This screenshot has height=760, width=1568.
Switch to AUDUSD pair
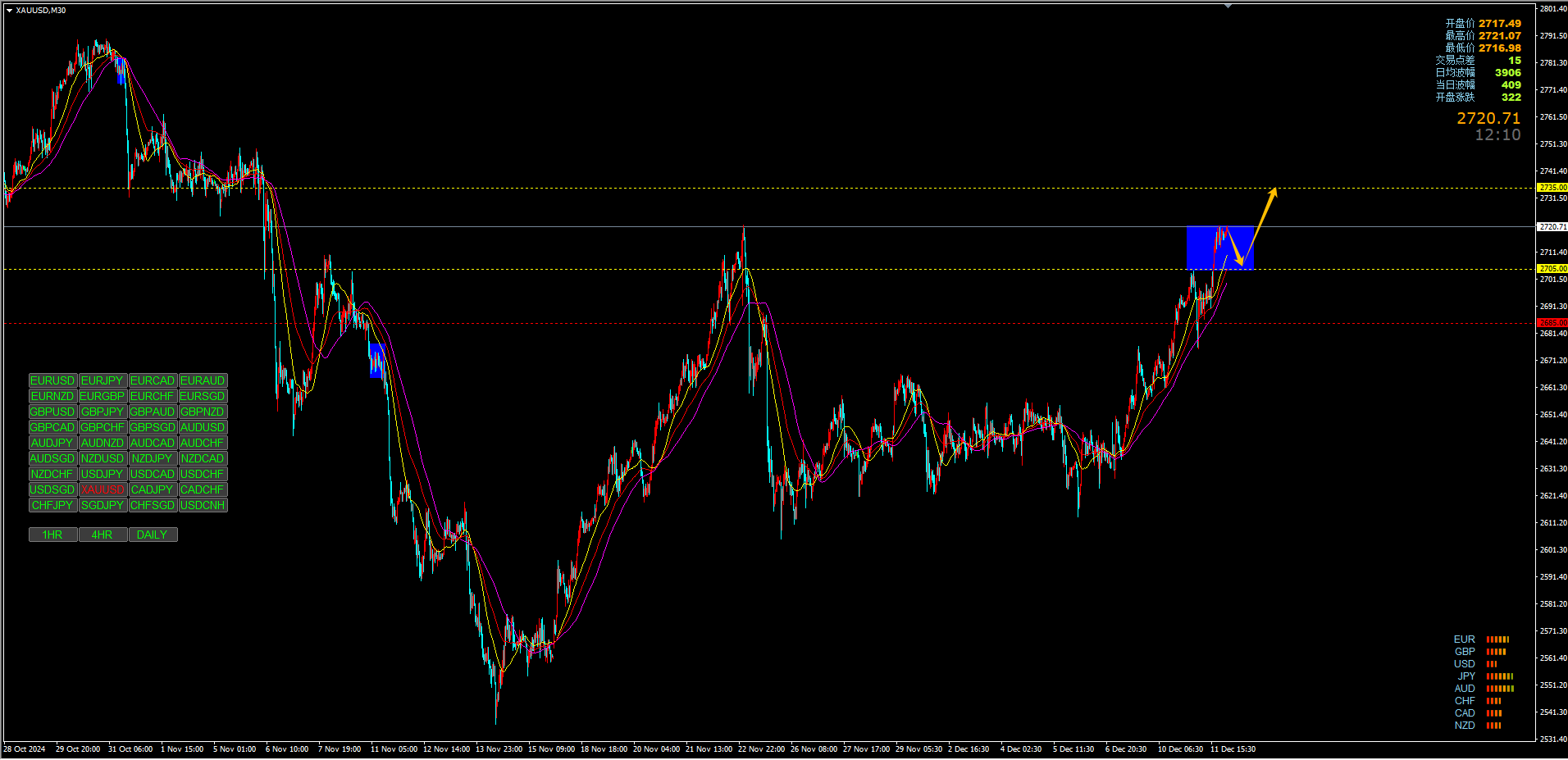coord(203,427)
